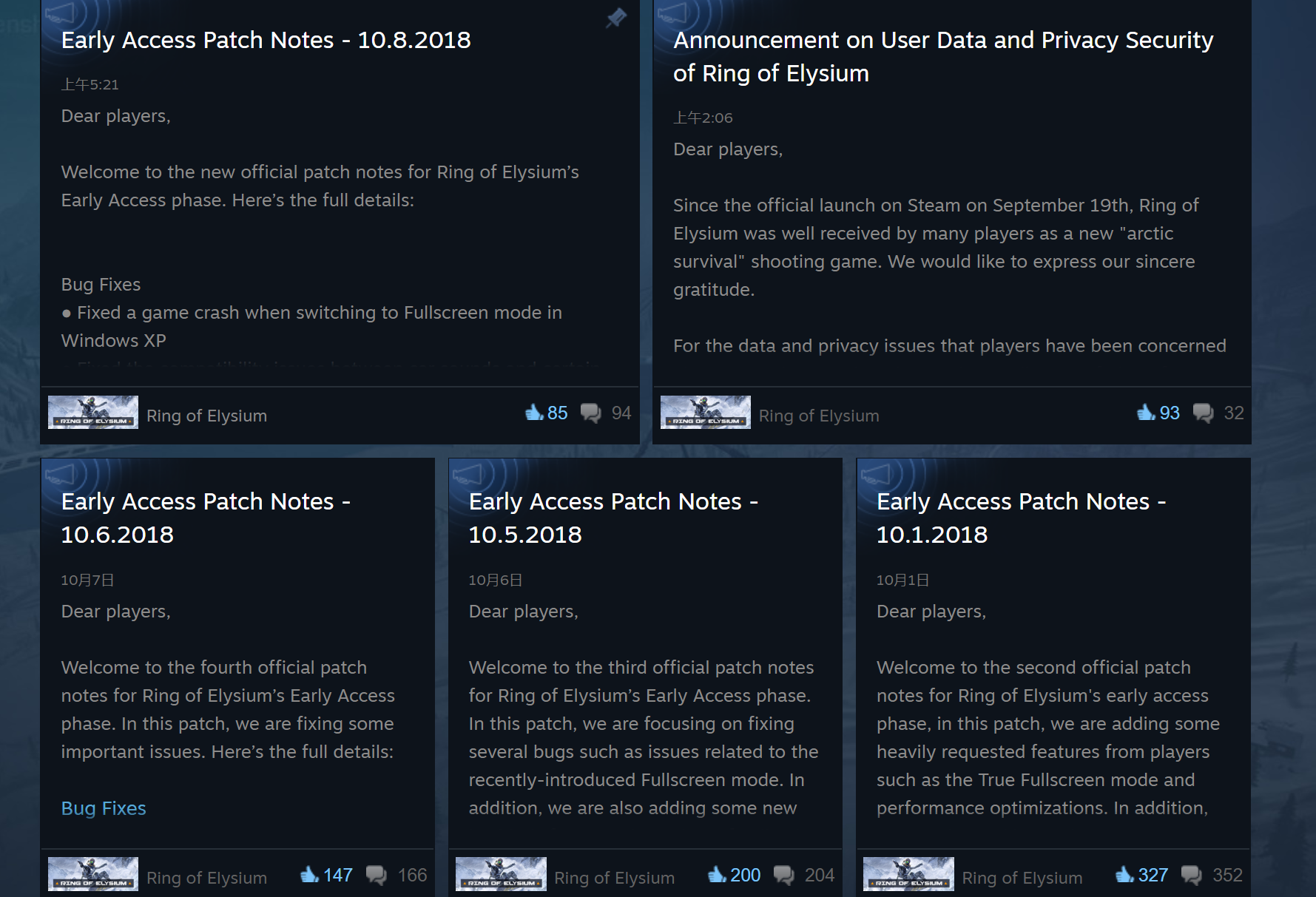Open the Early Access Patch Notes 10.6.2018 title

click(x=206, y=518)
